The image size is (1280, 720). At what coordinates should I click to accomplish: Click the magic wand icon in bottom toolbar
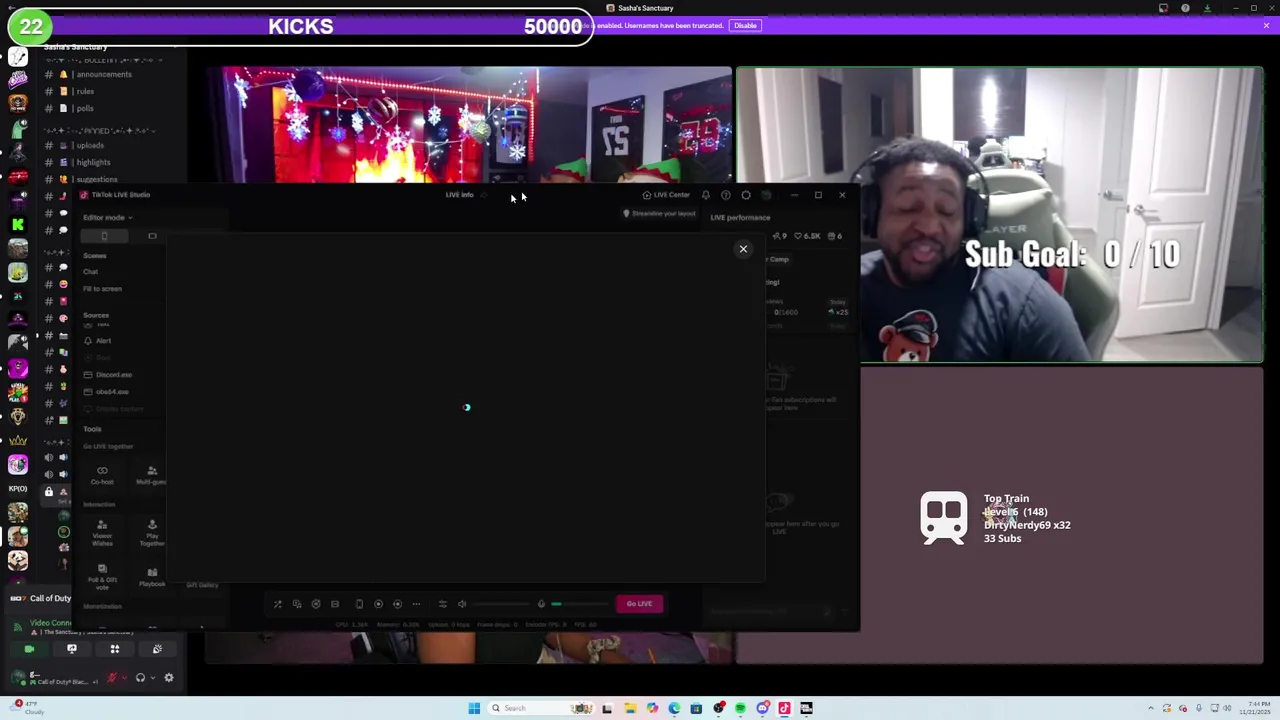pos(278,604)
